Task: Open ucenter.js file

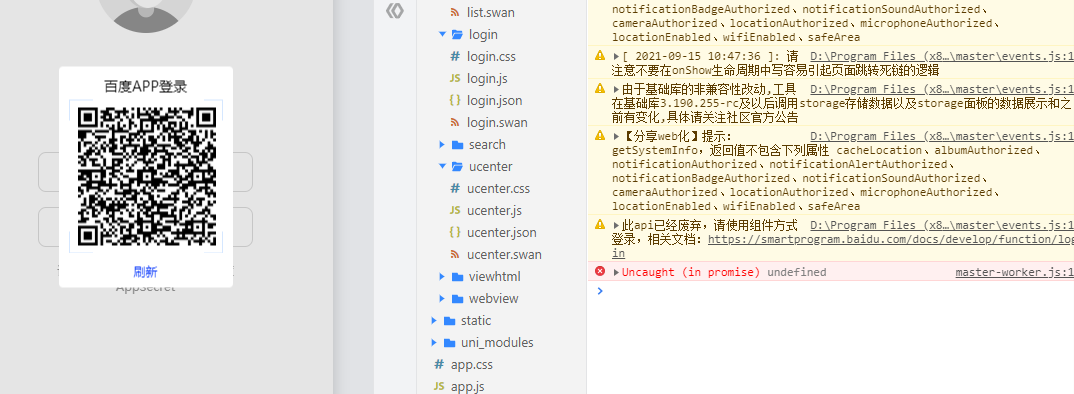Action: [495, 210]
